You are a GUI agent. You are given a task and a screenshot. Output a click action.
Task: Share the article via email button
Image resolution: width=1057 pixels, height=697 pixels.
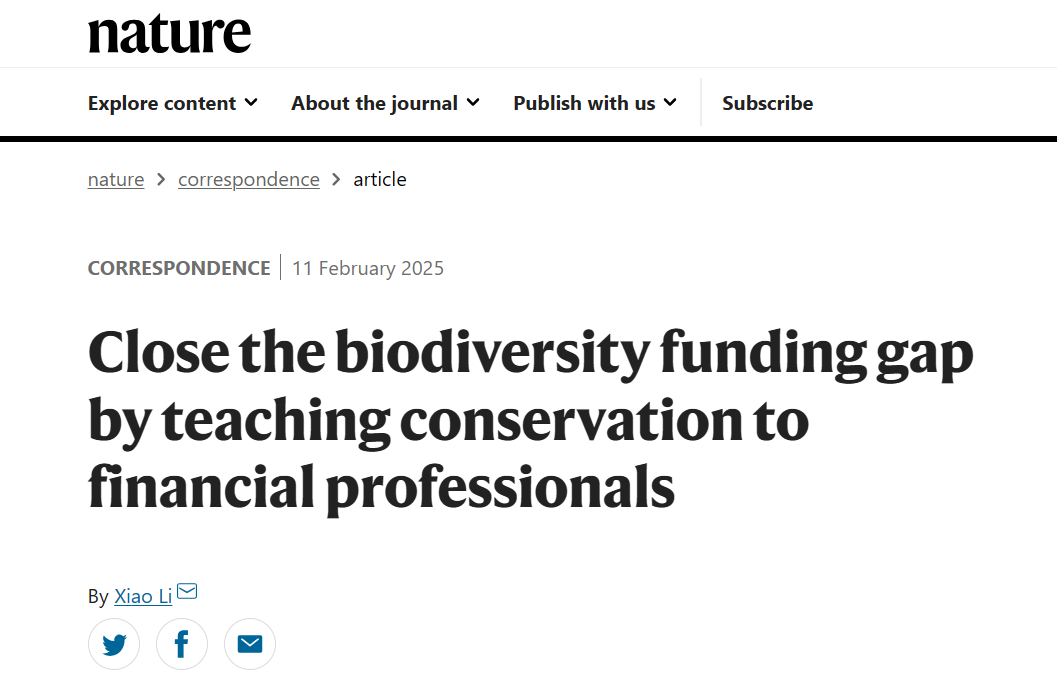coord(249,644)
